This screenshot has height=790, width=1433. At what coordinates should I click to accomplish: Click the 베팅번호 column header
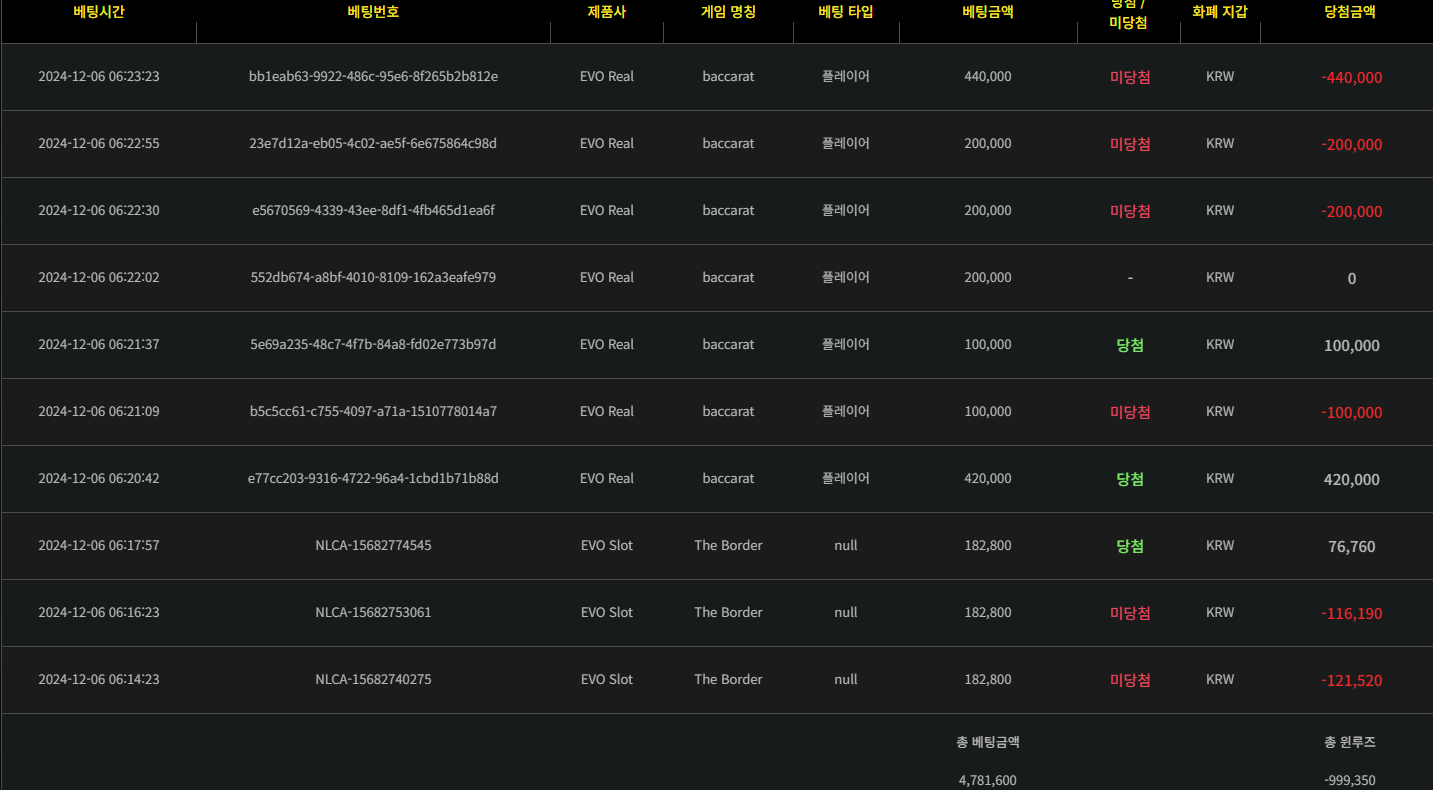373,12
